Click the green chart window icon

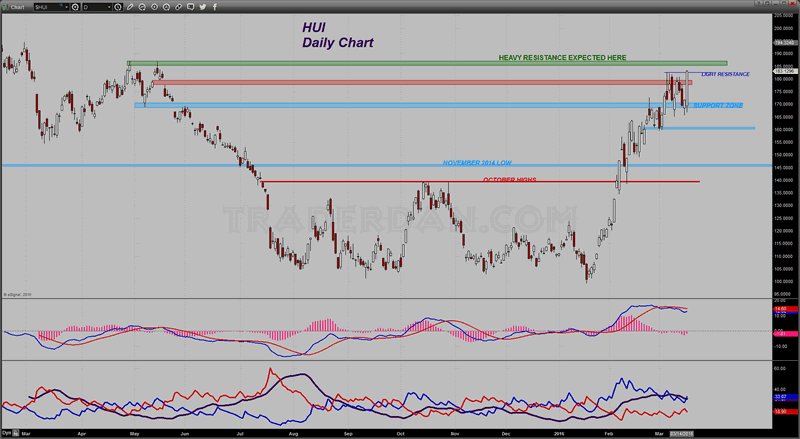tap(5, 6)
